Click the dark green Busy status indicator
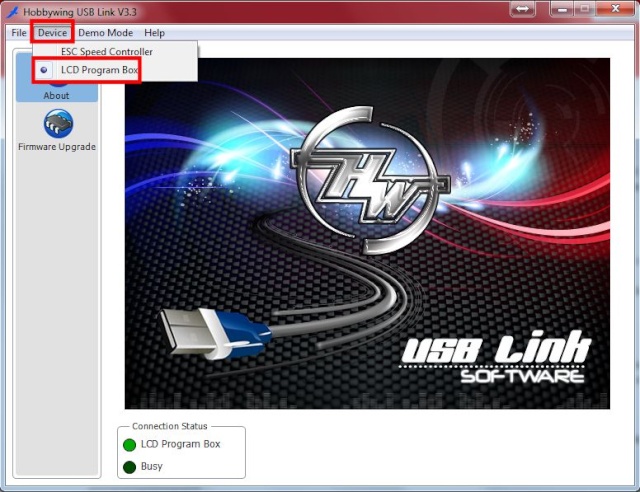Viewport: 640px width, 492px height. pos(129,467)
